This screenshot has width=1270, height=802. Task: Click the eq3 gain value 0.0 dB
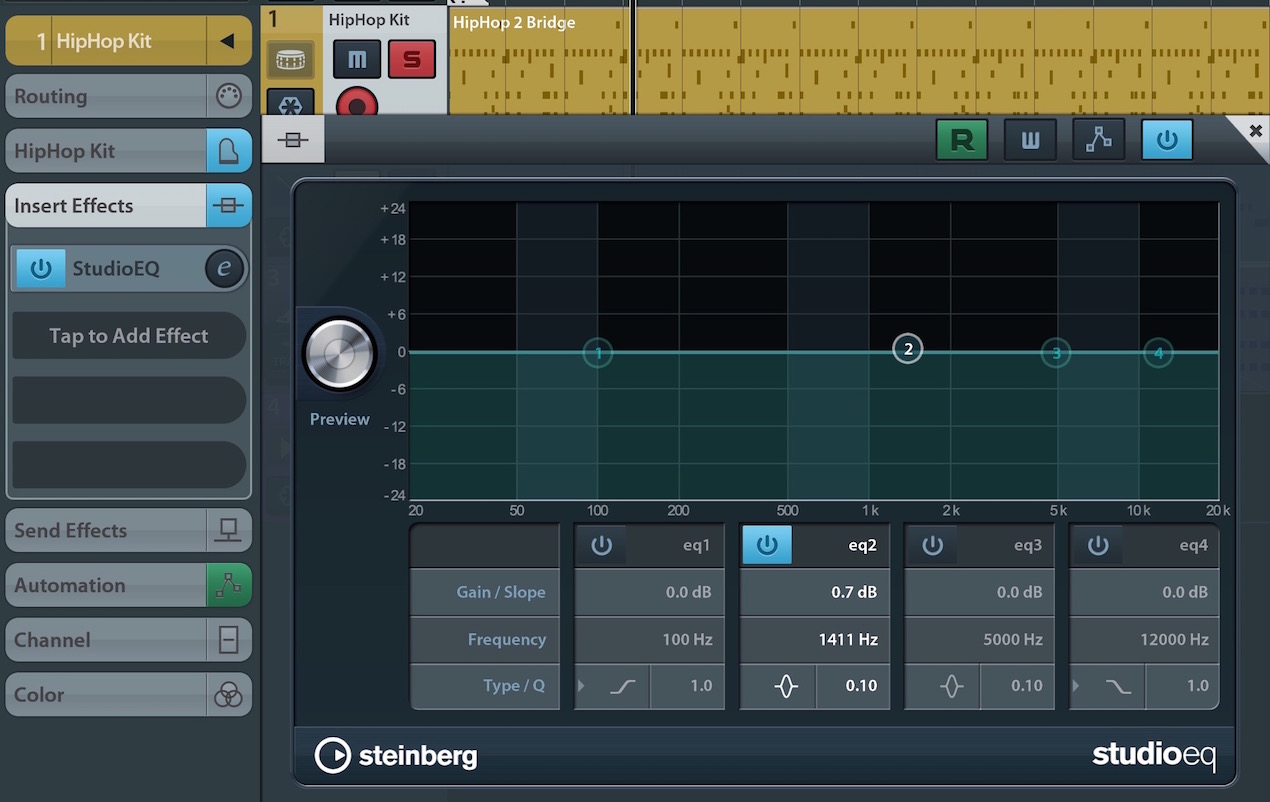[980, 592]
